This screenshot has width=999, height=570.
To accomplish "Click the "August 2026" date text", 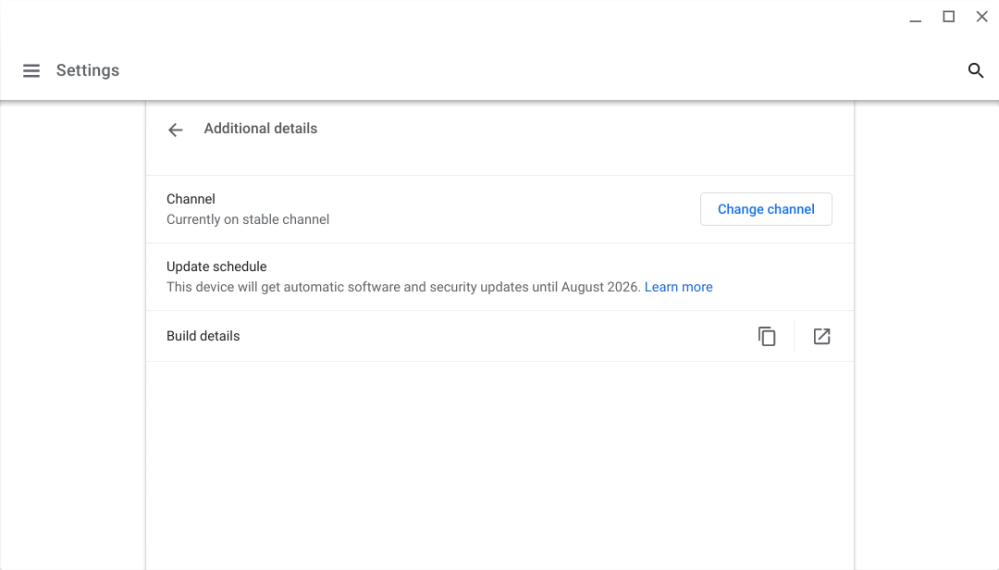I will tap(599, 287).
